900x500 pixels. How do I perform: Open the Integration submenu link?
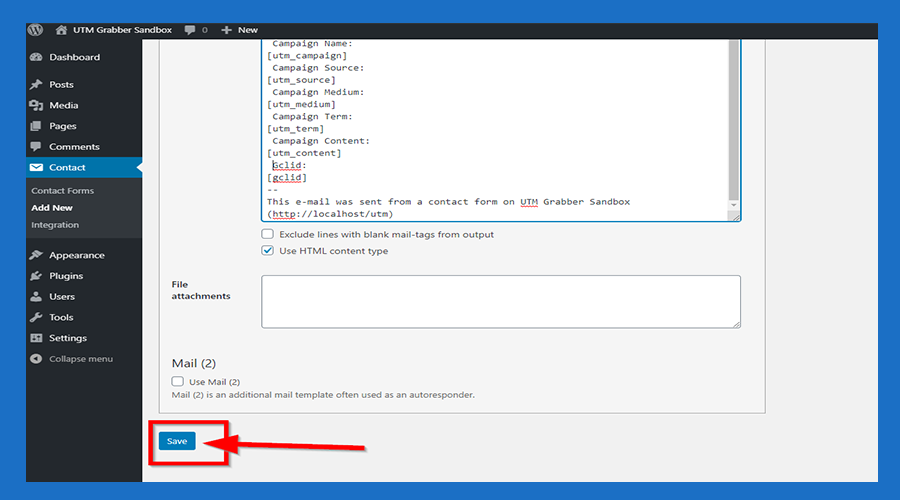55,225
